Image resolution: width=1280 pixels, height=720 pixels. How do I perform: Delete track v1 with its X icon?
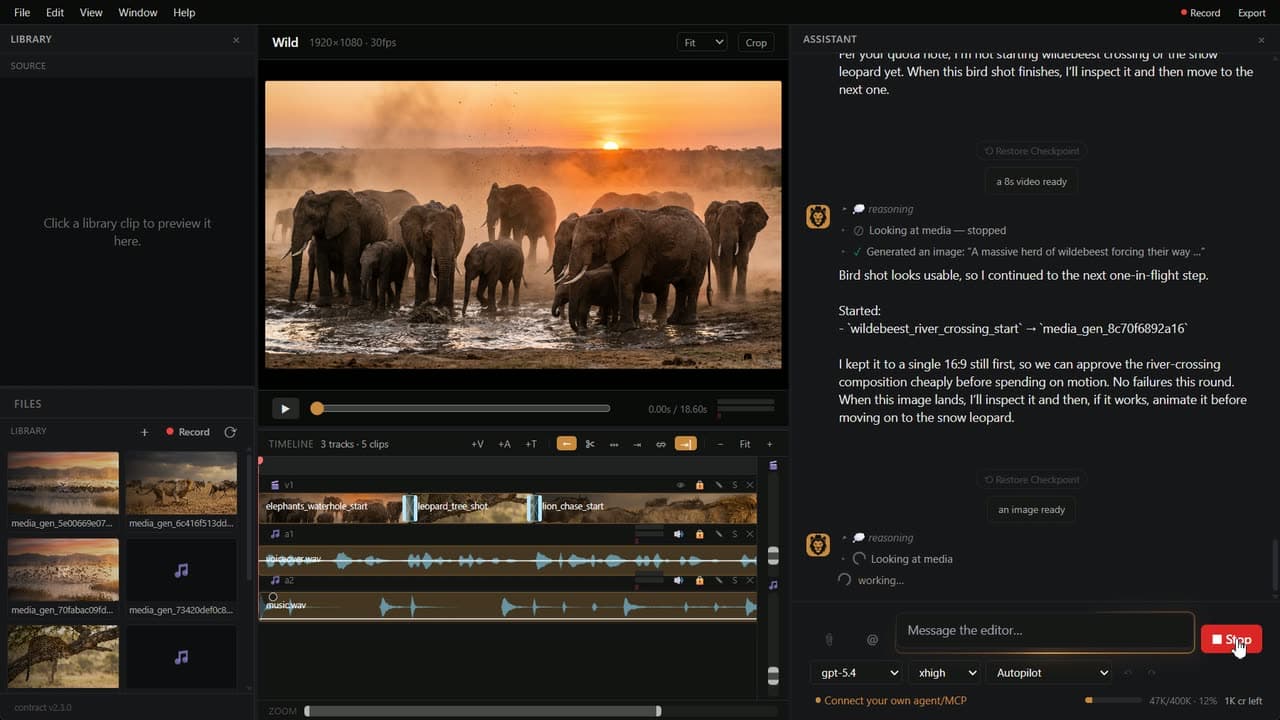pyautogui.click(x=750, y=485)
